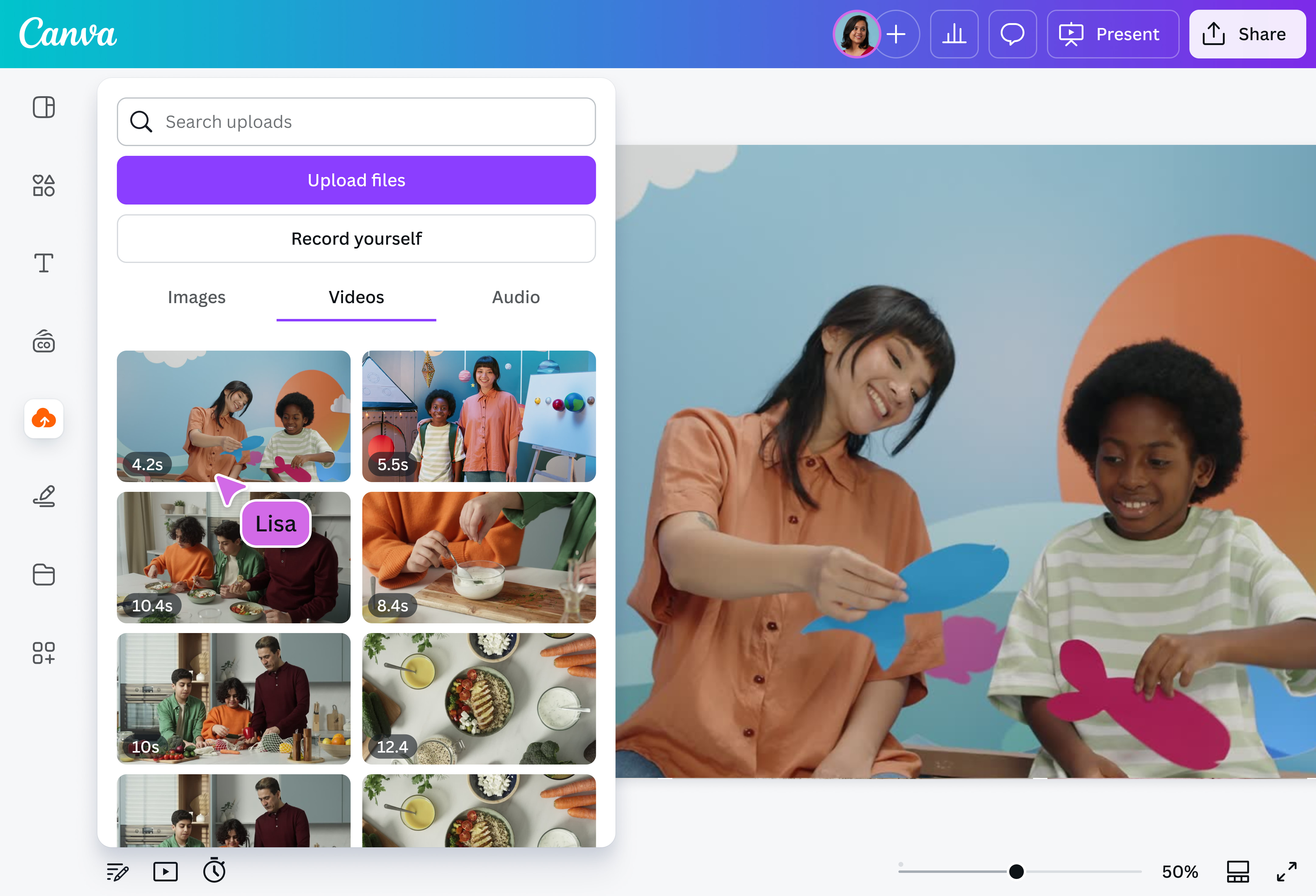The image size is (1316, 896).
Task: Select the Draw tool in the sidebar
Action: pyautogui.click(x=44, y=497)
